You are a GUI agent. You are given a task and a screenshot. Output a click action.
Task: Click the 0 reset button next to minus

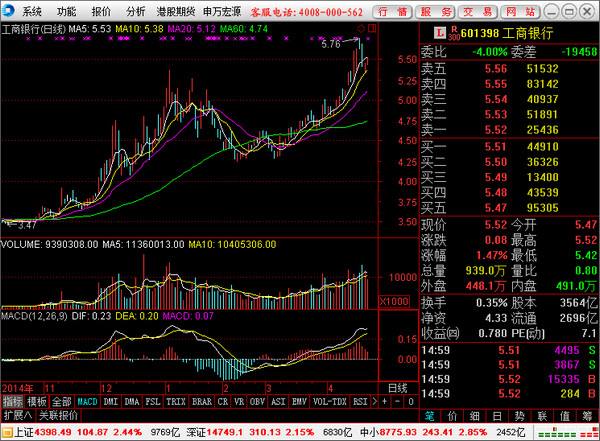pos(411,402)
